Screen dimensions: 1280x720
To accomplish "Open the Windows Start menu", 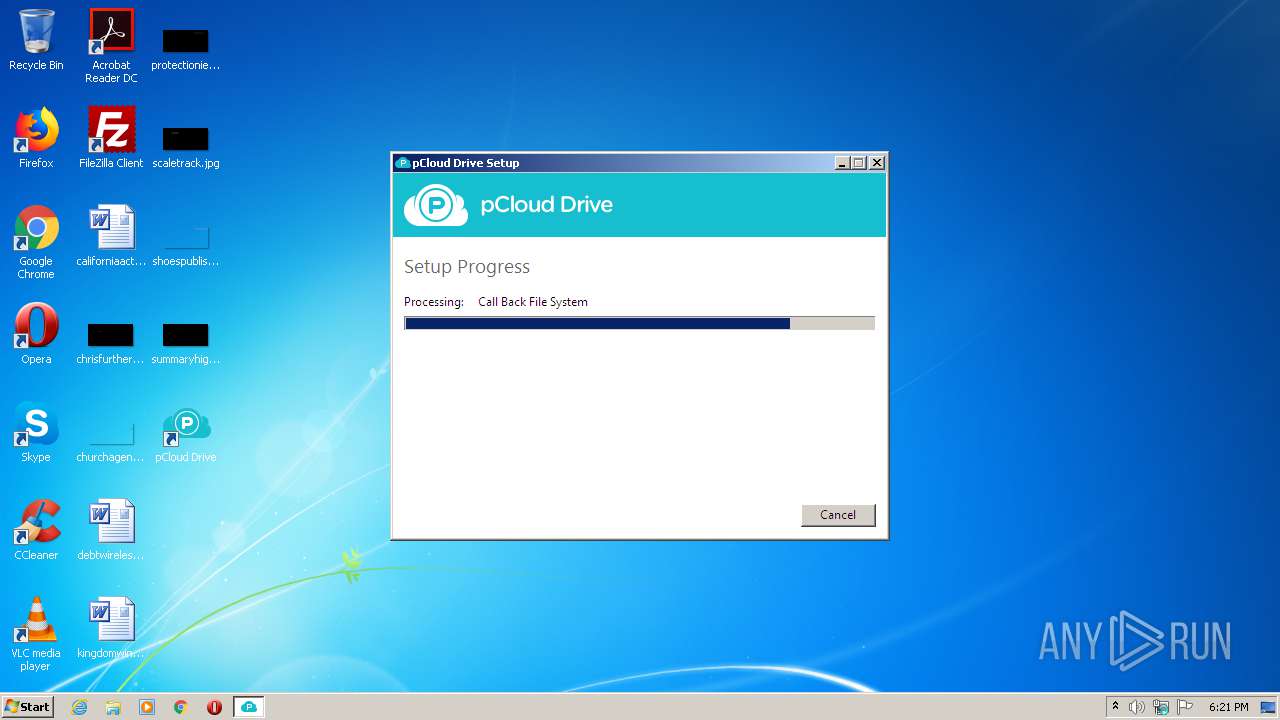I will click(27, 706).
